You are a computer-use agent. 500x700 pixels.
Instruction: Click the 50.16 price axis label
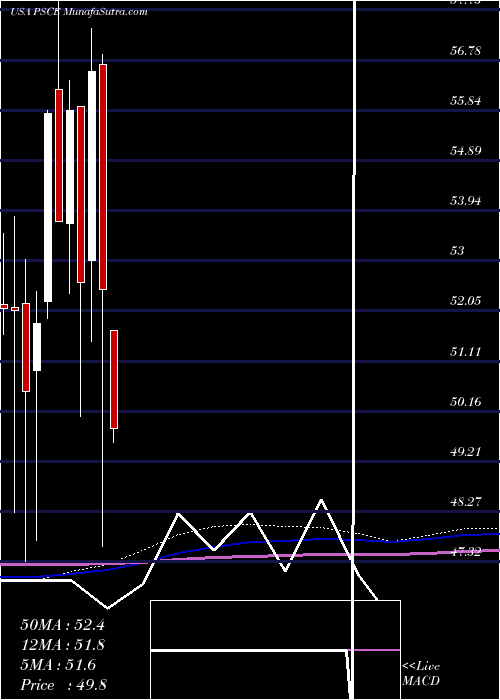466,402
